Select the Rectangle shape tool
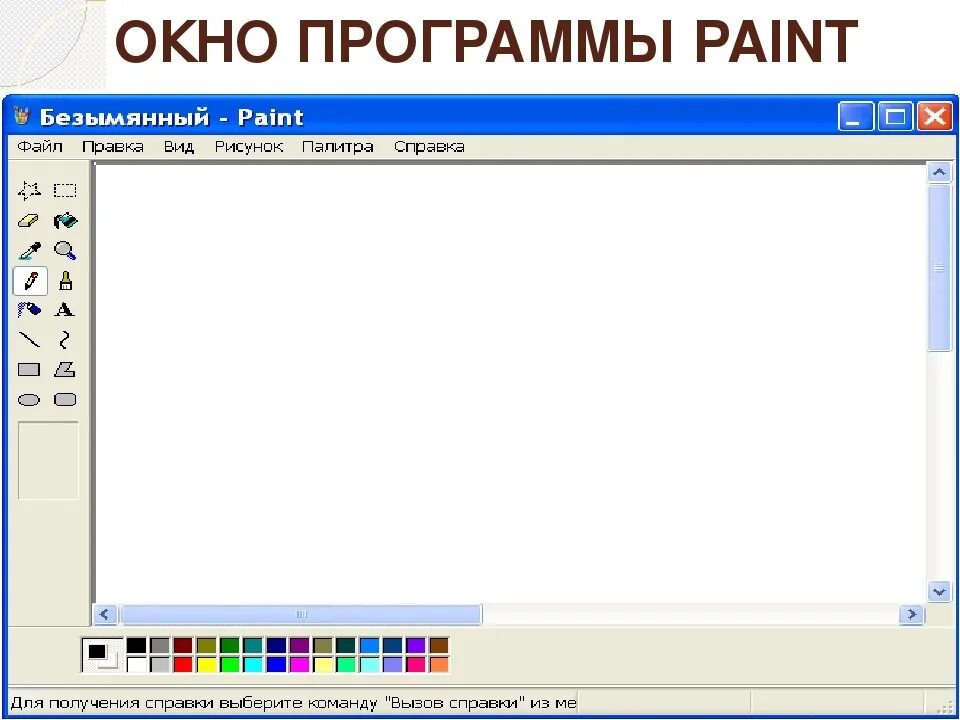 pyautogui.click(x=29, y=370)
